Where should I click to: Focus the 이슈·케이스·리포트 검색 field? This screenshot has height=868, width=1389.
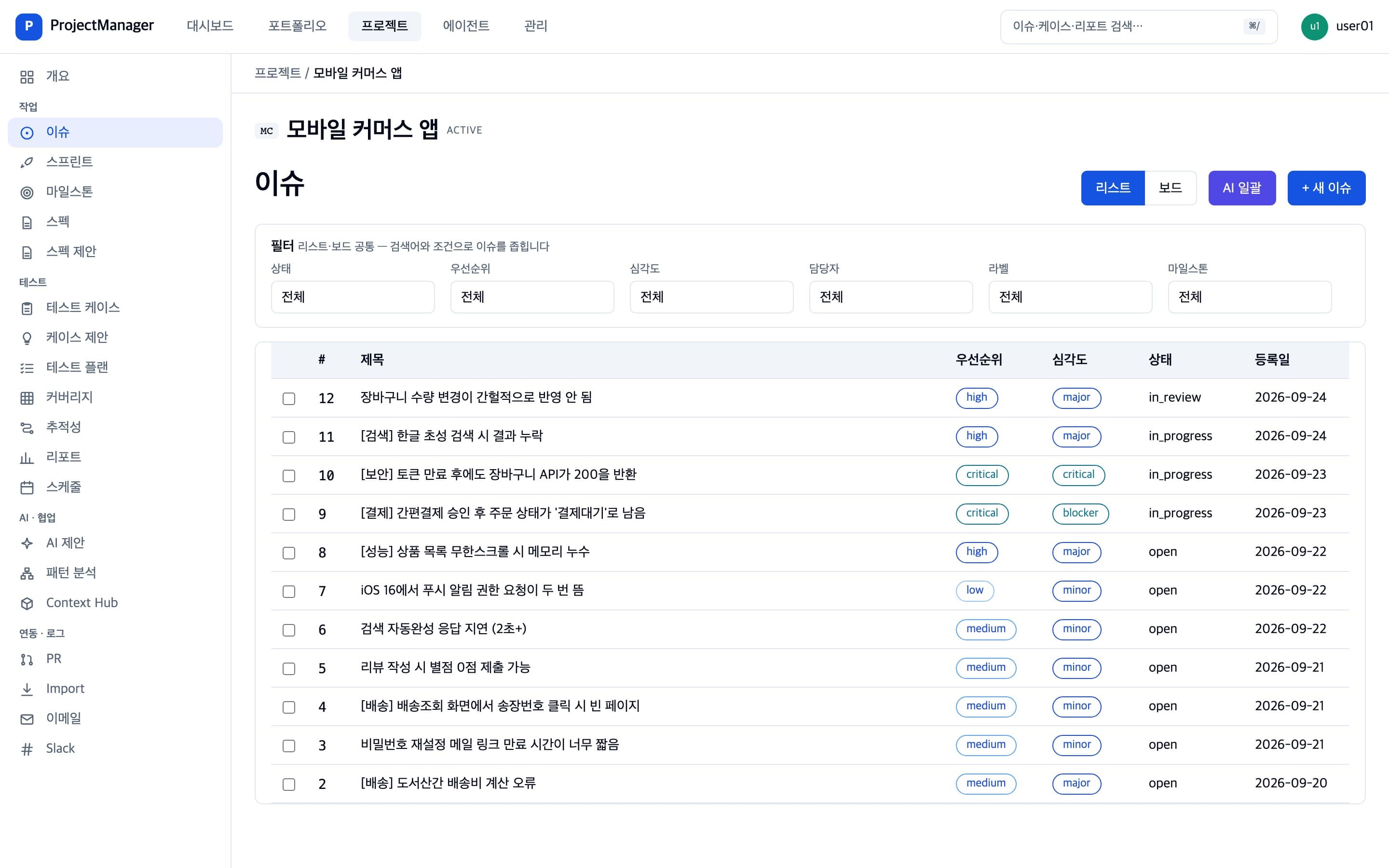tap(1138, 27)
